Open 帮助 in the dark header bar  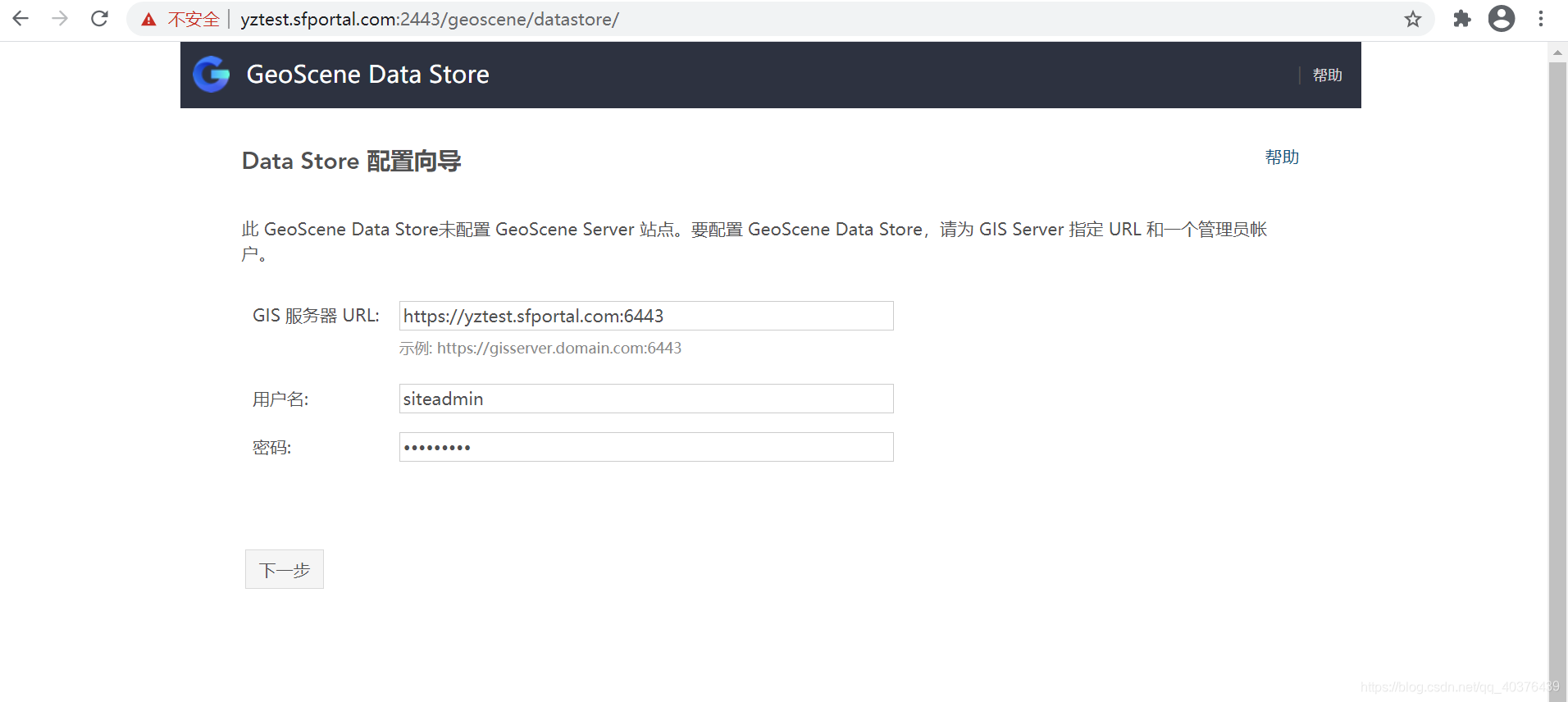(x=1327, y=75)
